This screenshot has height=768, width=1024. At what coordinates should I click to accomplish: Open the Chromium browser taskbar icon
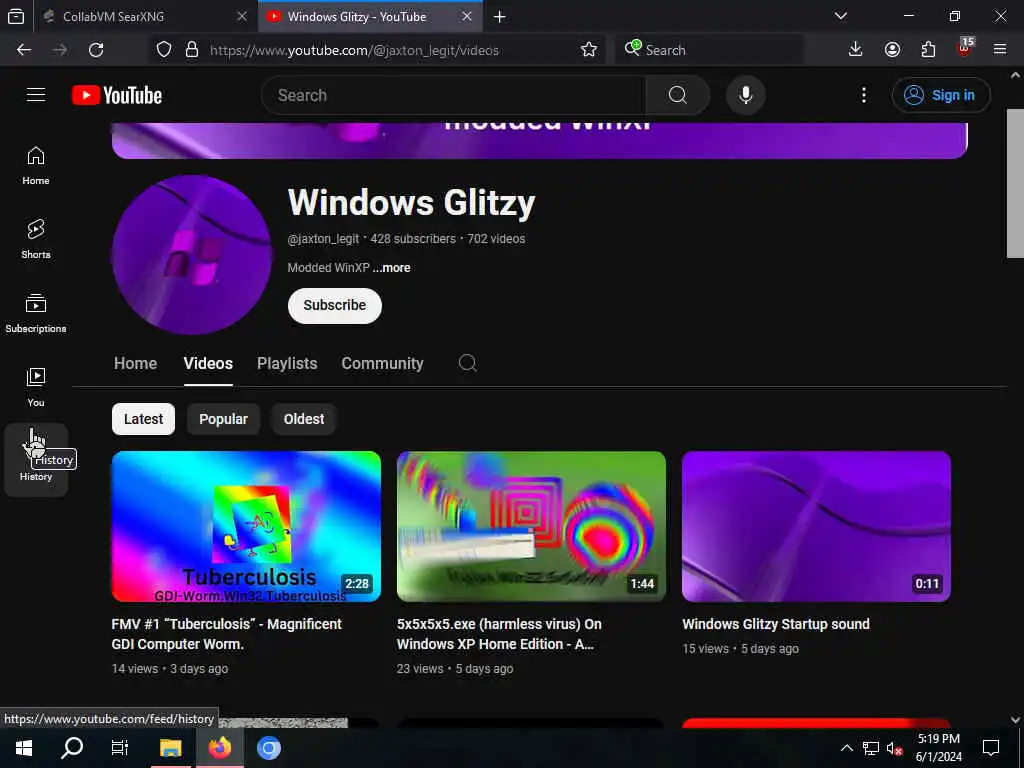(268, 748)
